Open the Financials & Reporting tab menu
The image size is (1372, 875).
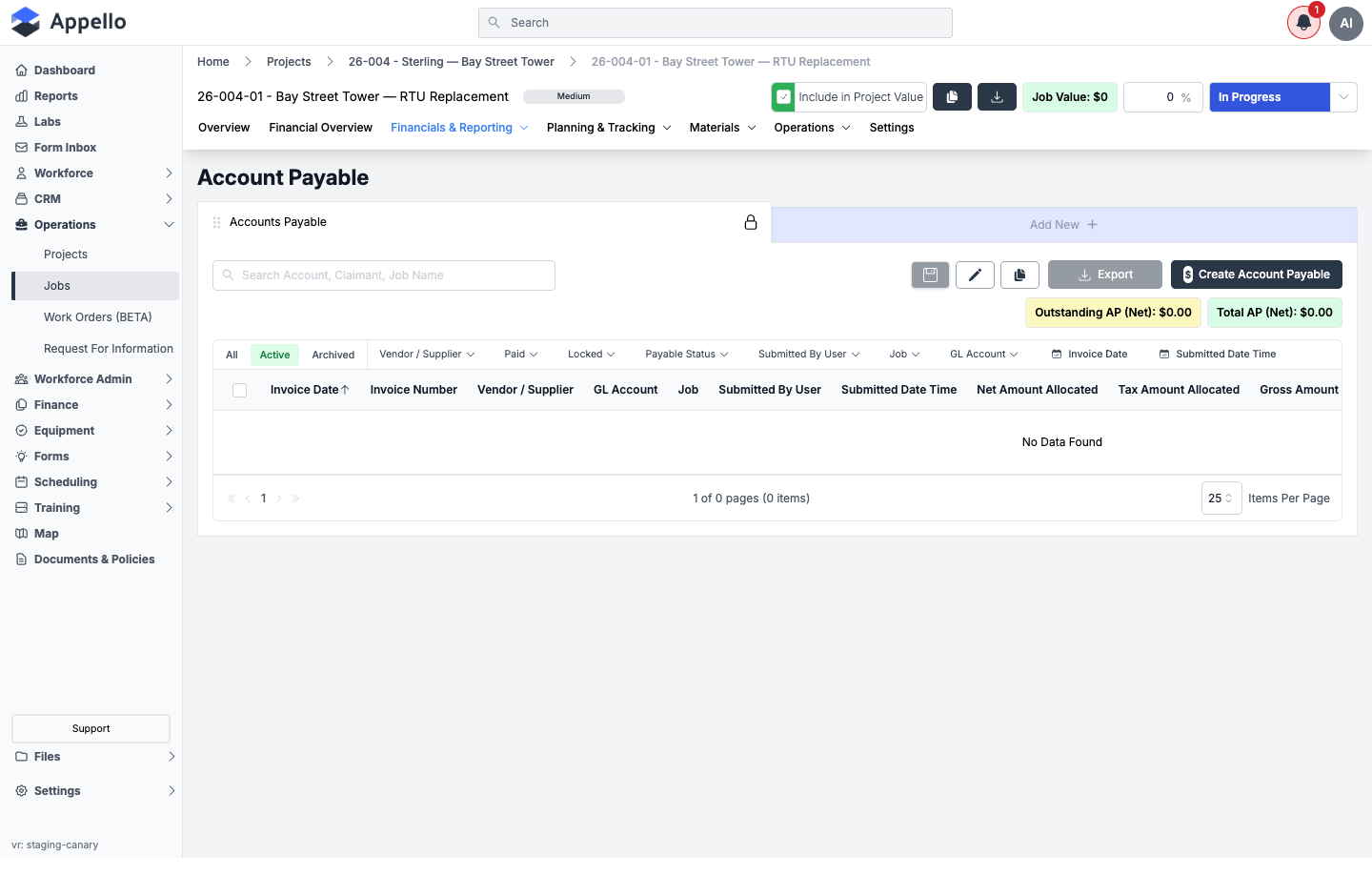[459, 128]
